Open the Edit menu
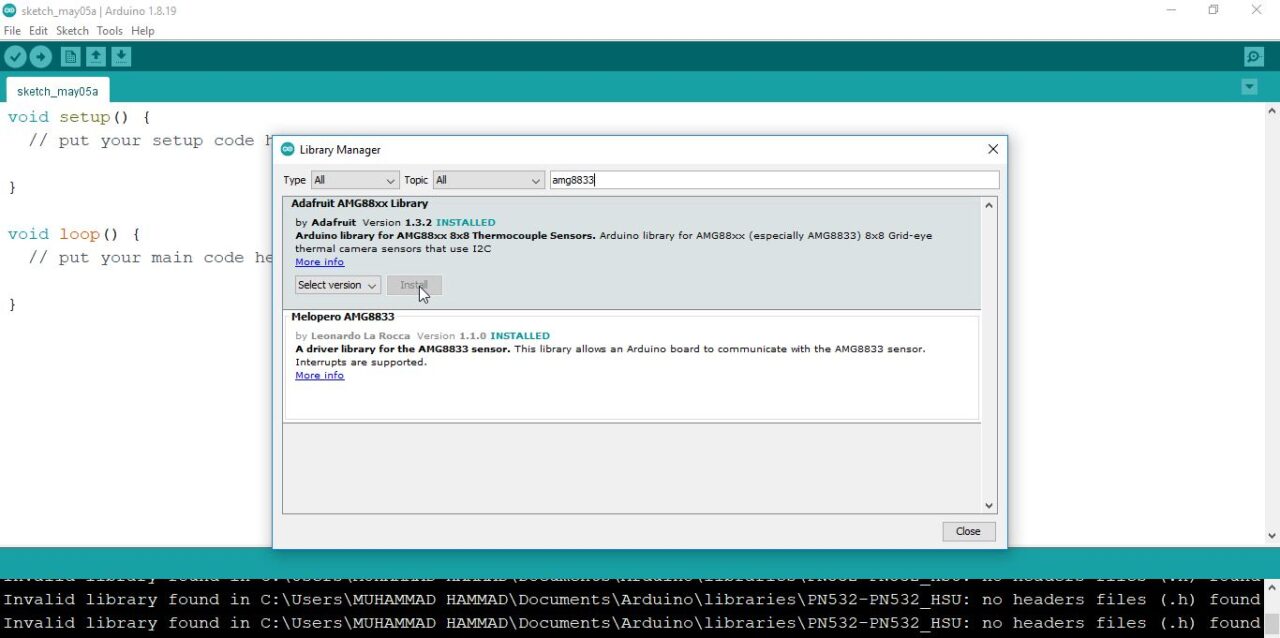1280x638 pixels. coord(38,31)
